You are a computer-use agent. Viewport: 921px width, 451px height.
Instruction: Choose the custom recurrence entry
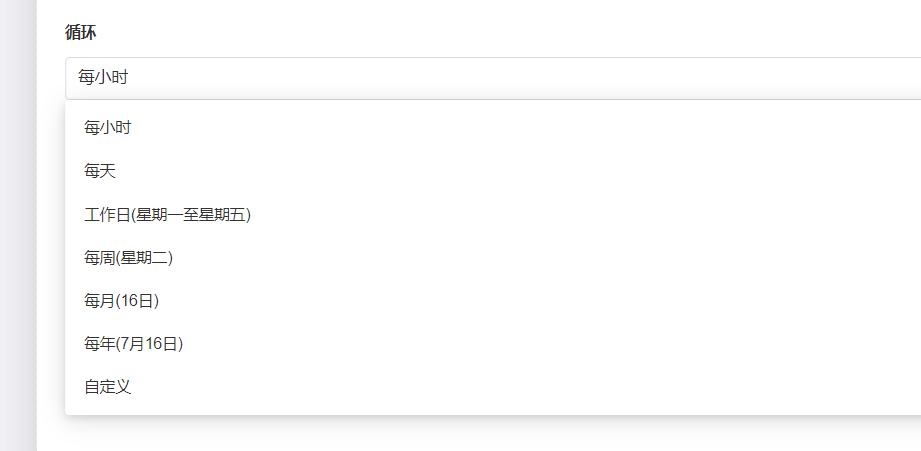pos(108,387)
